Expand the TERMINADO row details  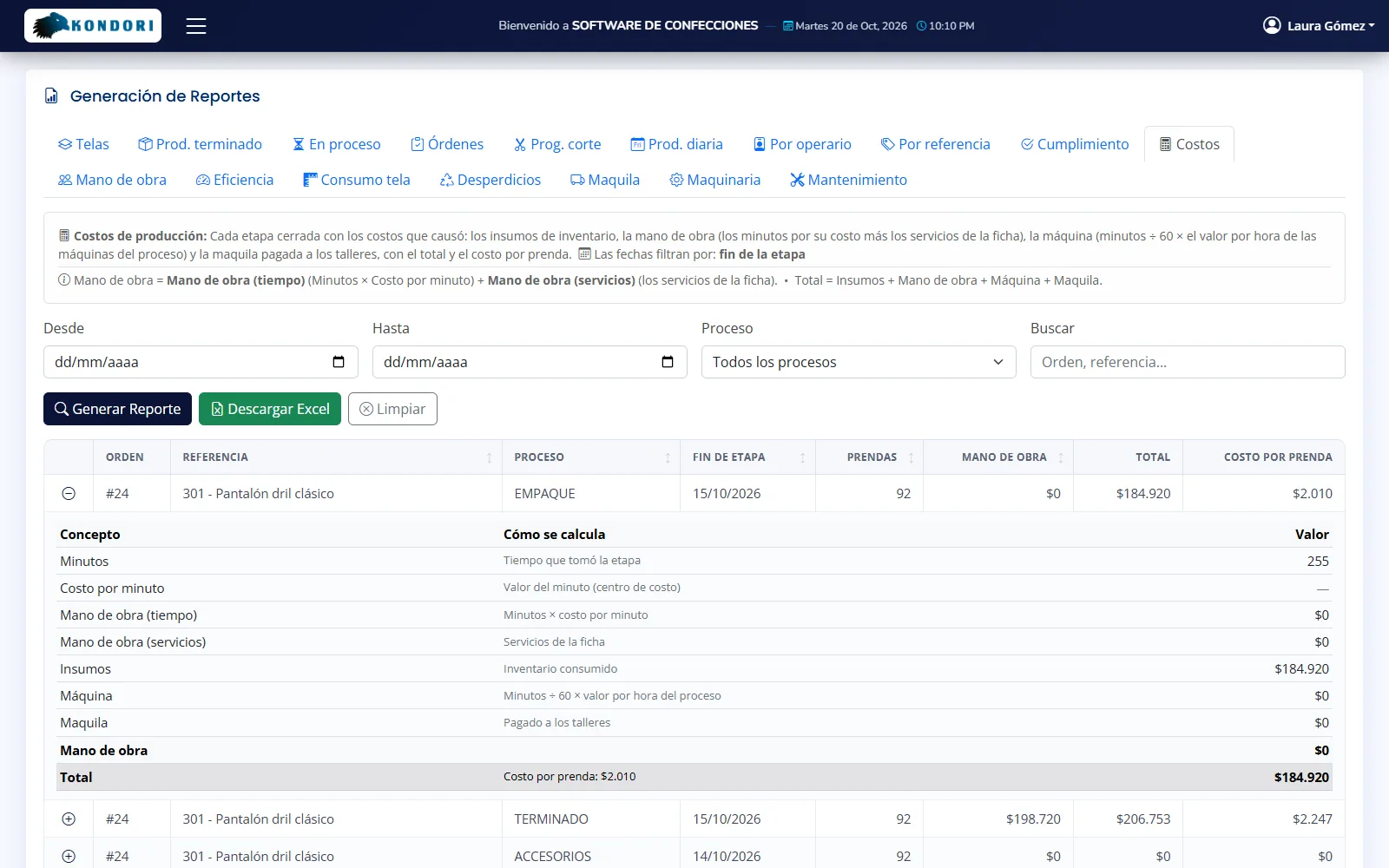[69, 819]
